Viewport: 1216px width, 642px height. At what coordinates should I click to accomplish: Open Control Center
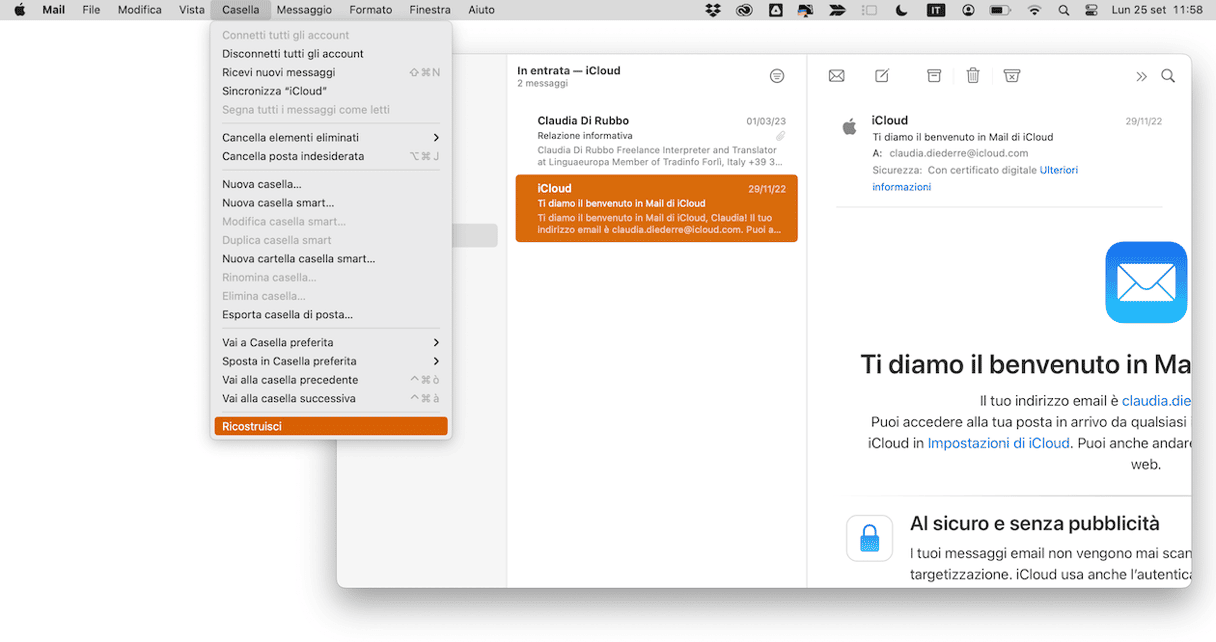(1091, 10)
